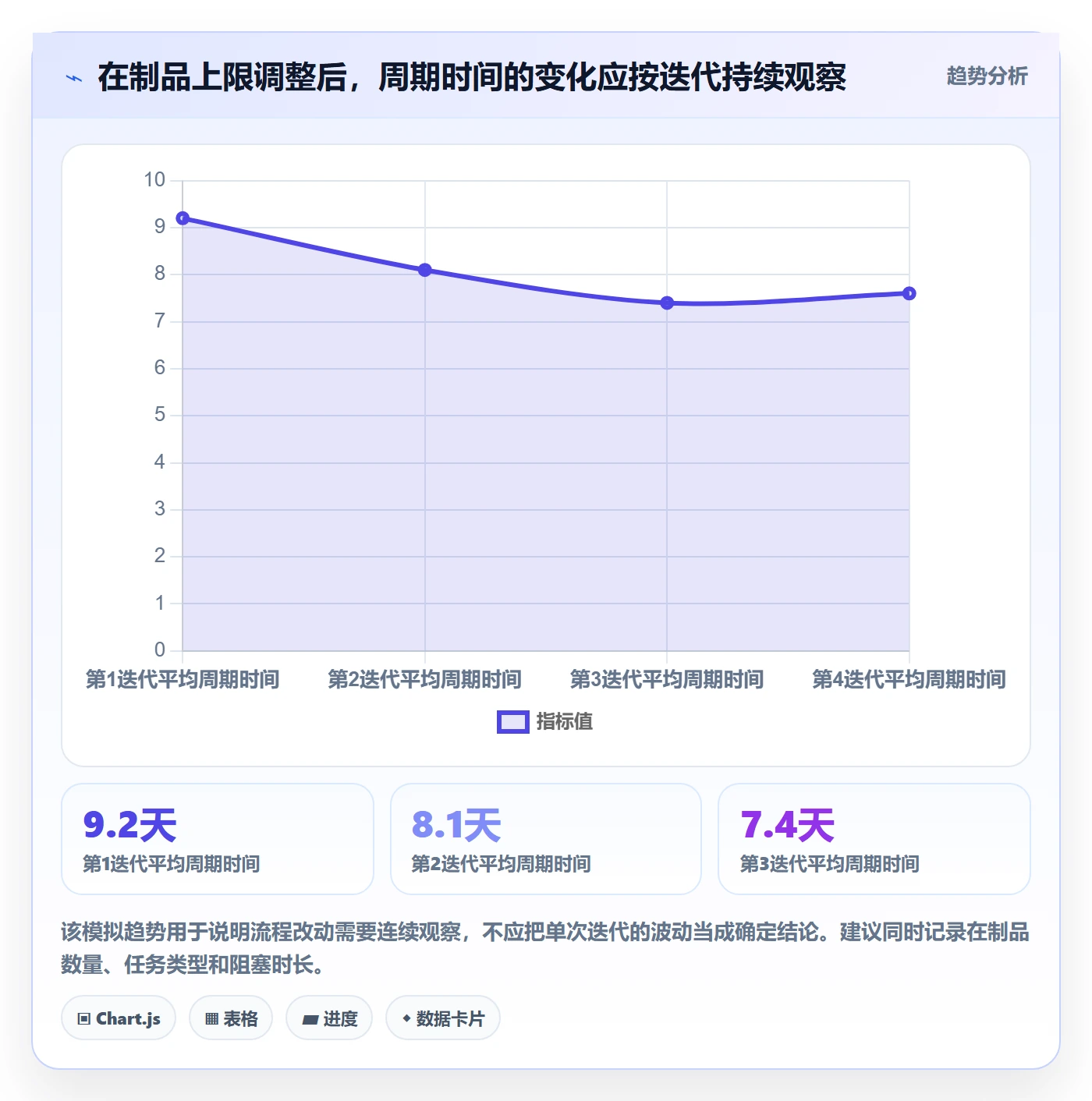Image resolution: width=1092 pixels, height=1101 pixels.
Task: Select the 第2迭代 data point on chart
Action: pos(425,270)
